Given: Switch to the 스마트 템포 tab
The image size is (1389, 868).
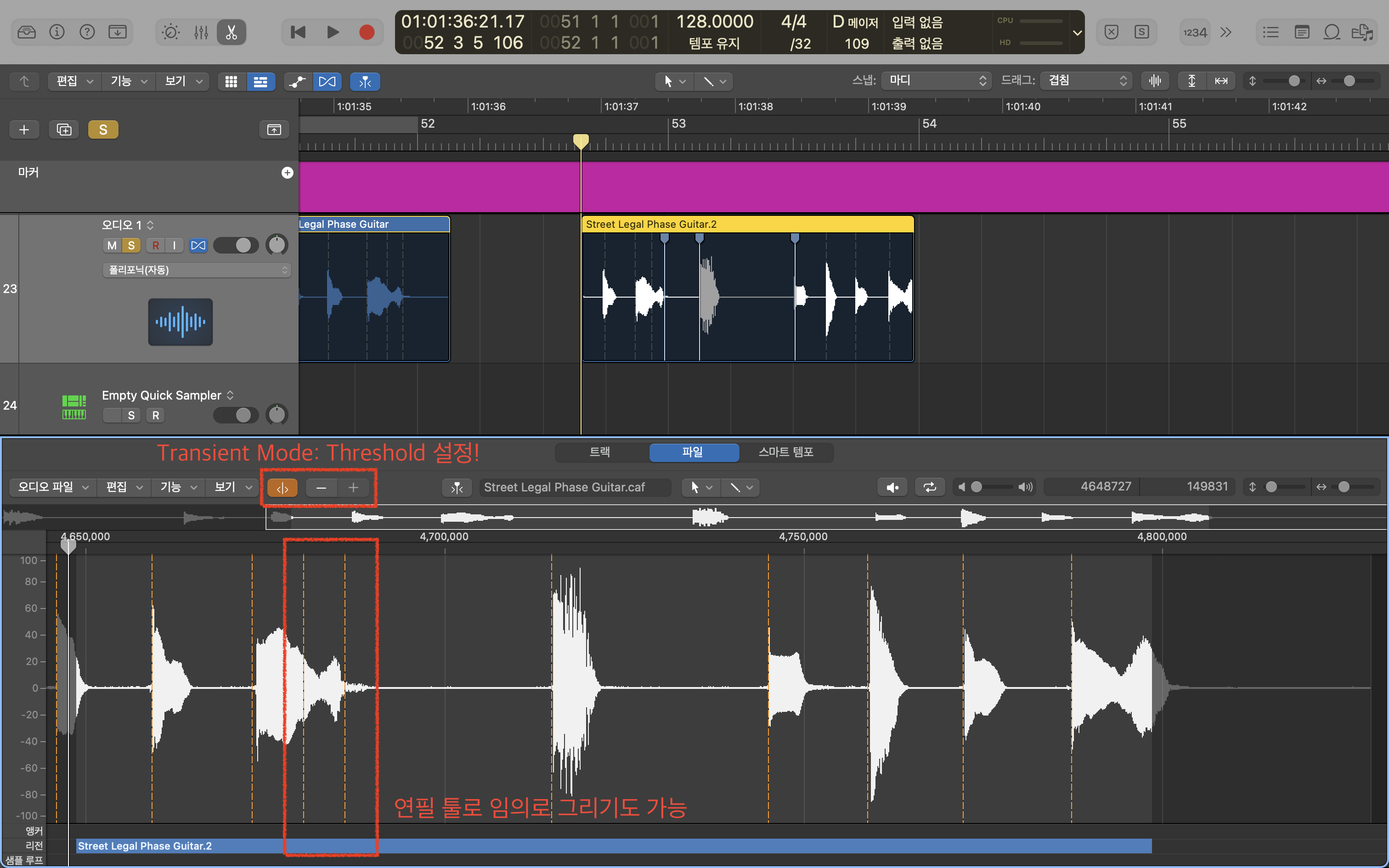Looking at the screenshot, I should (x=785, y=452).
